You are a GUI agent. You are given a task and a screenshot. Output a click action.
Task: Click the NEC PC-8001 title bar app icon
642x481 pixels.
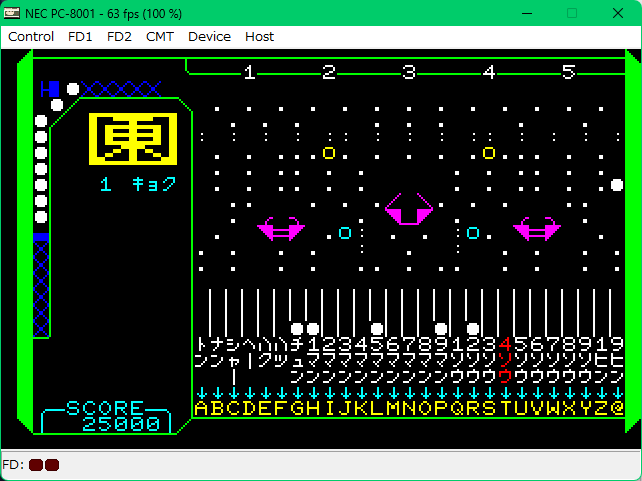coord(11,13)
